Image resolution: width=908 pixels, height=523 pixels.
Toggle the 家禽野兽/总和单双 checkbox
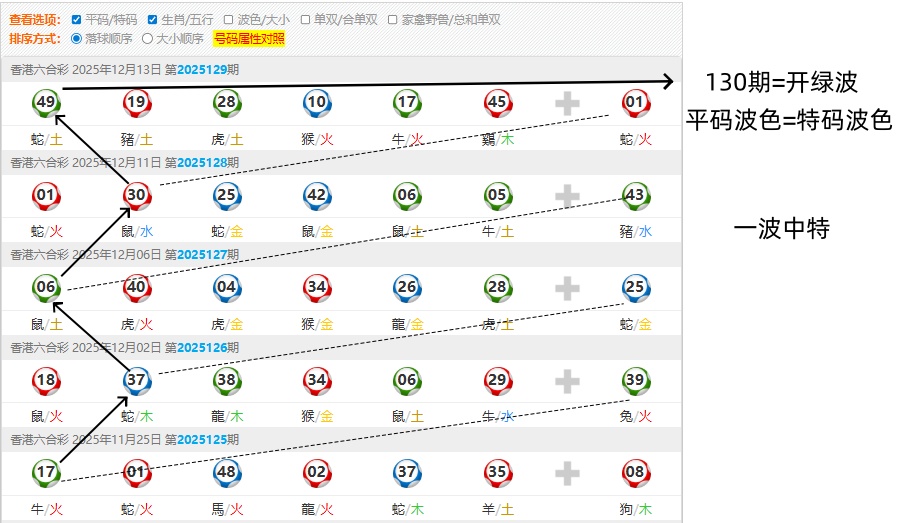click(393, 19)
